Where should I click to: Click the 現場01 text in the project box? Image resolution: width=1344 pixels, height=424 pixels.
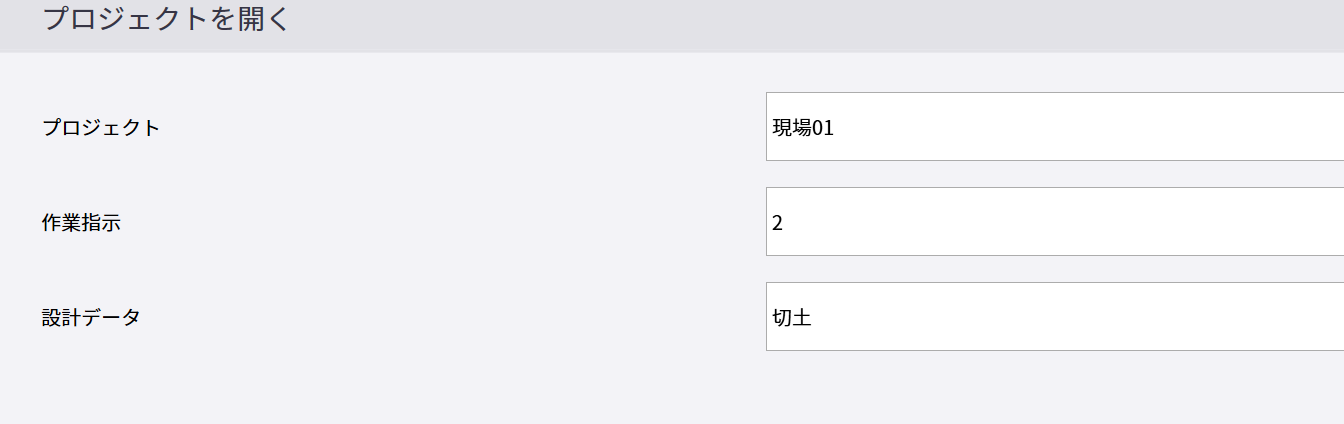[803, 128]
